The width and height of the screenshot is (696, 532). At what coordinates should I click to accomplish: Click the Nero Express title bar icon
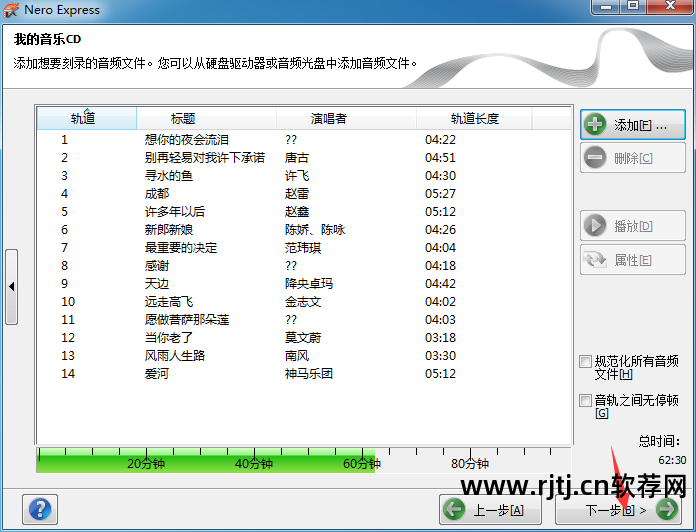pyautogui.click(x=11, y=10)
